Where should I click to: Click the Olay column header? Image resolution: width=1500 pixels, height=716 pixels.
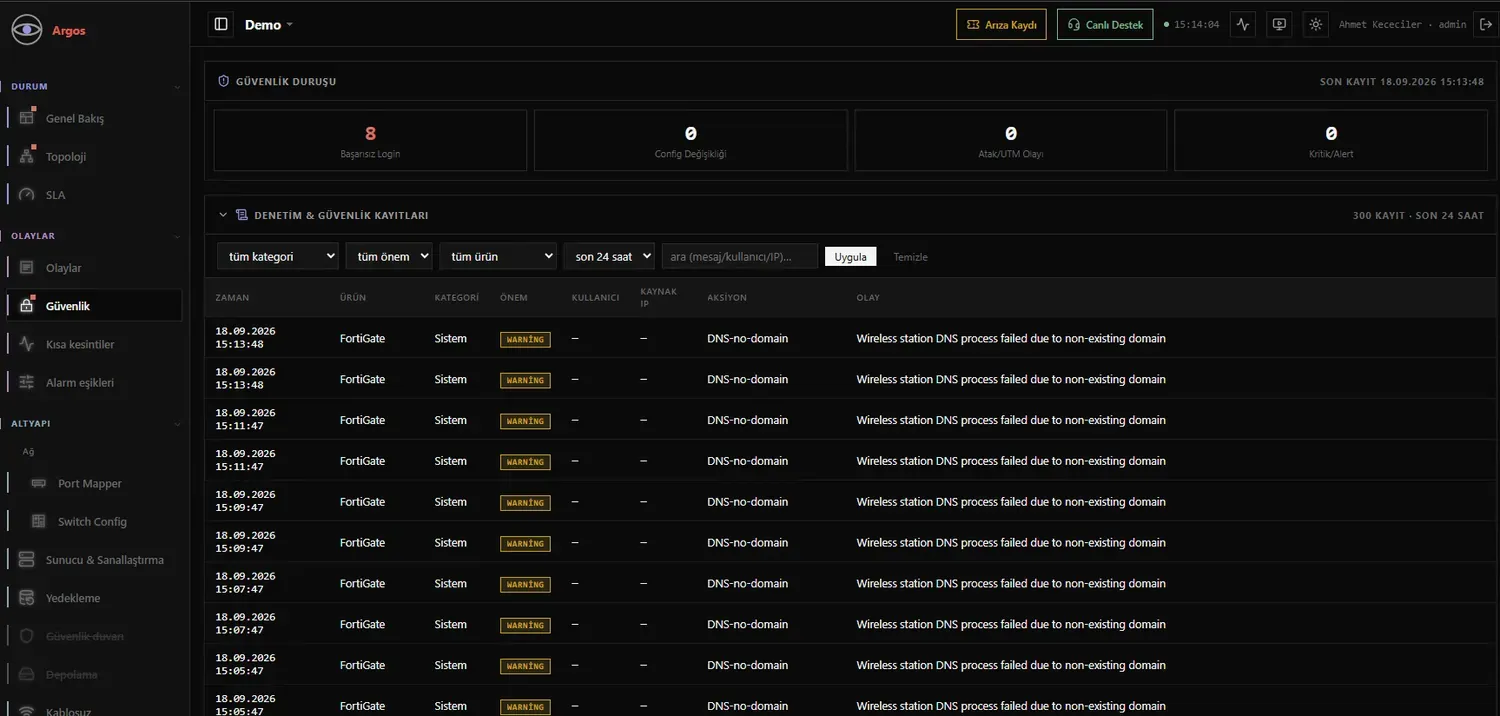coord(868,298)
